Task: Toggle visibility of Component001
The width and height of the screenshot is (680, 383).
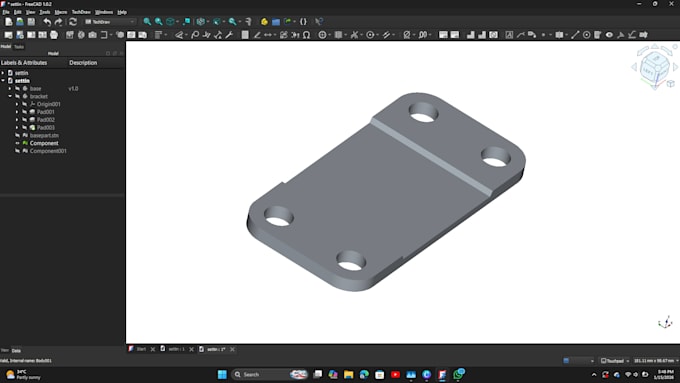Action: tap(17, 151)
